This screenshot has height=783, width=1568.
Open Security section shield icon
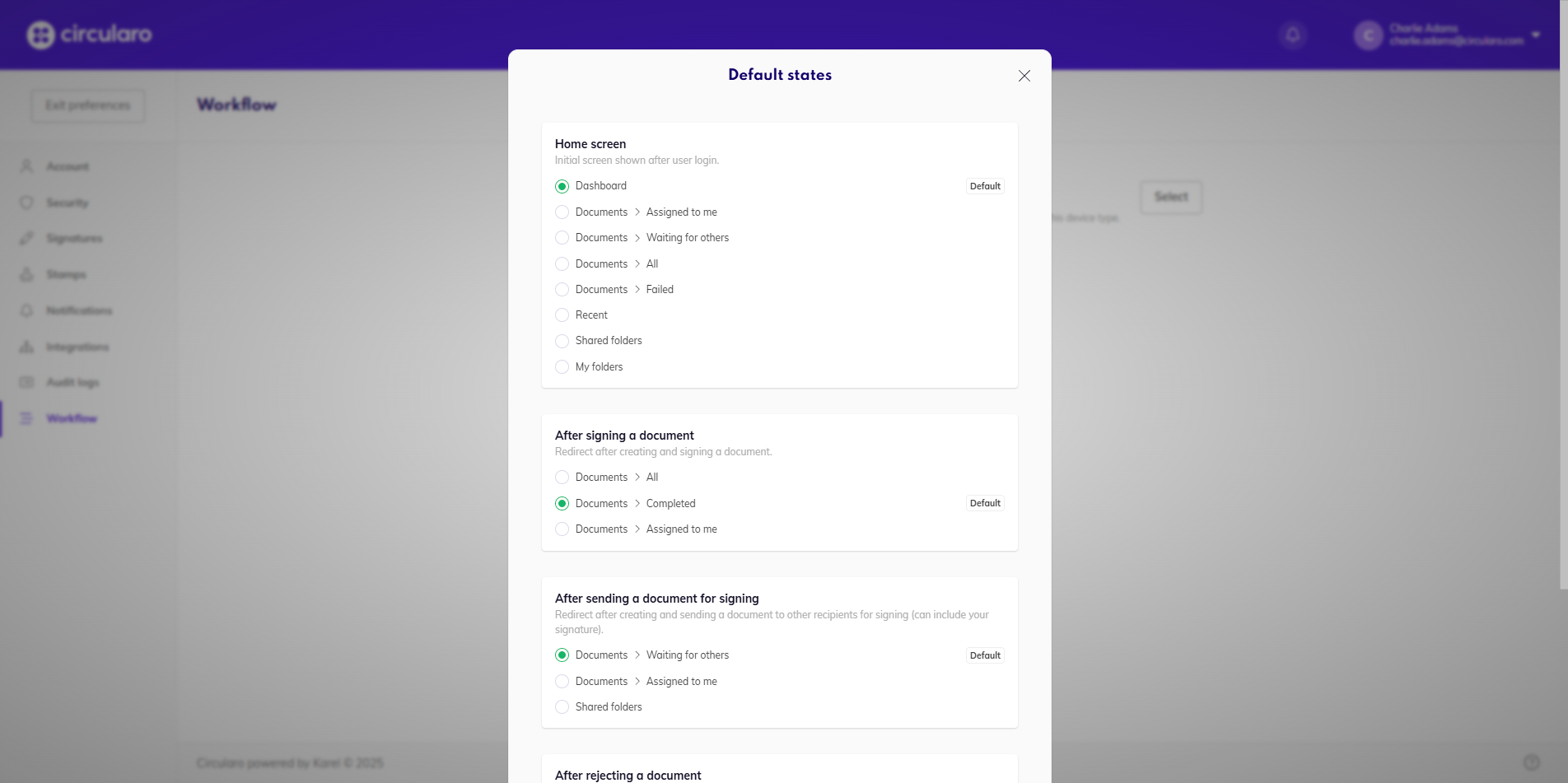pyautogui.click(x=27, y=203)
